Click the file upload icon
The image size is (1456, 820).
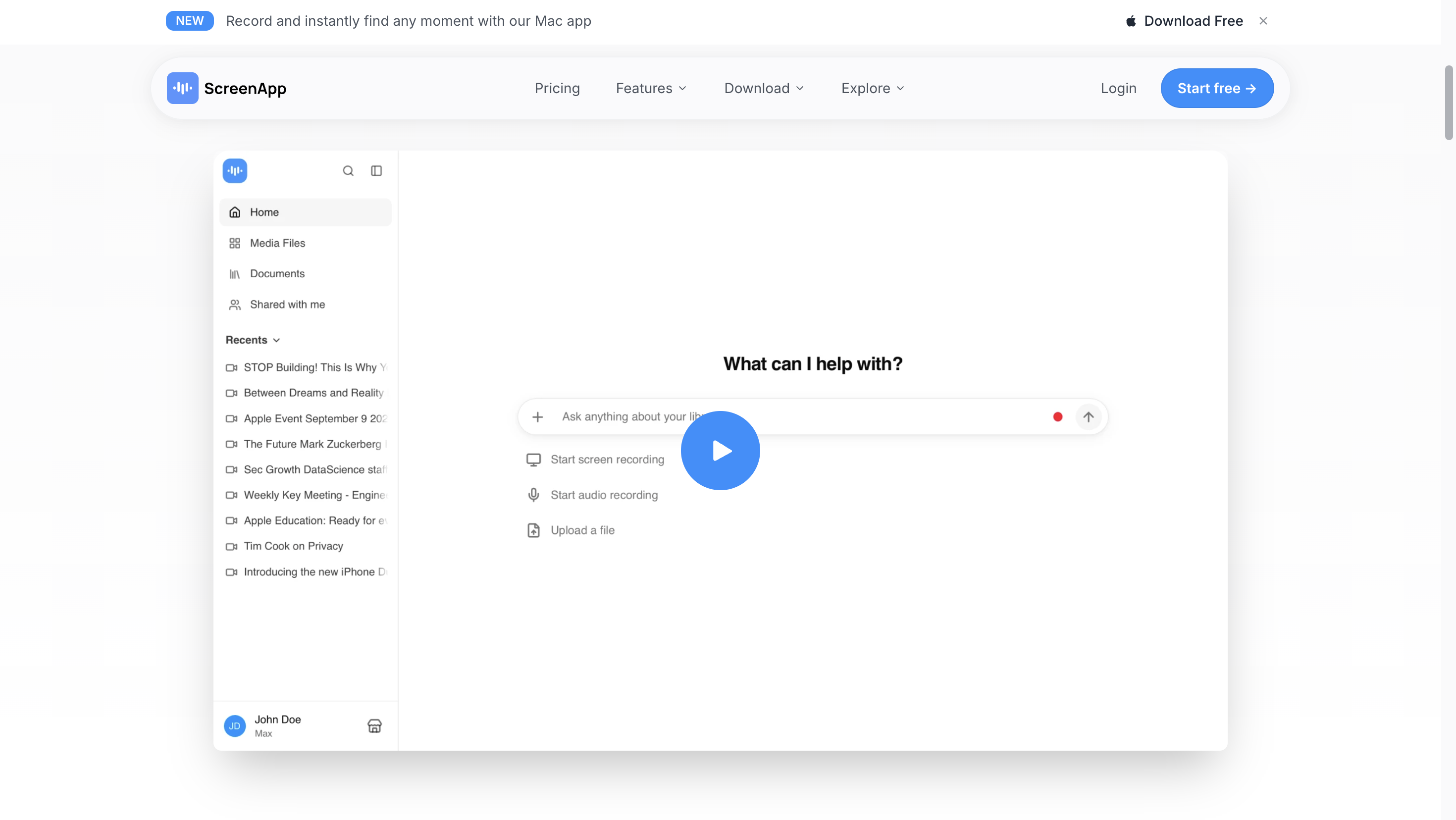point(533,530)
